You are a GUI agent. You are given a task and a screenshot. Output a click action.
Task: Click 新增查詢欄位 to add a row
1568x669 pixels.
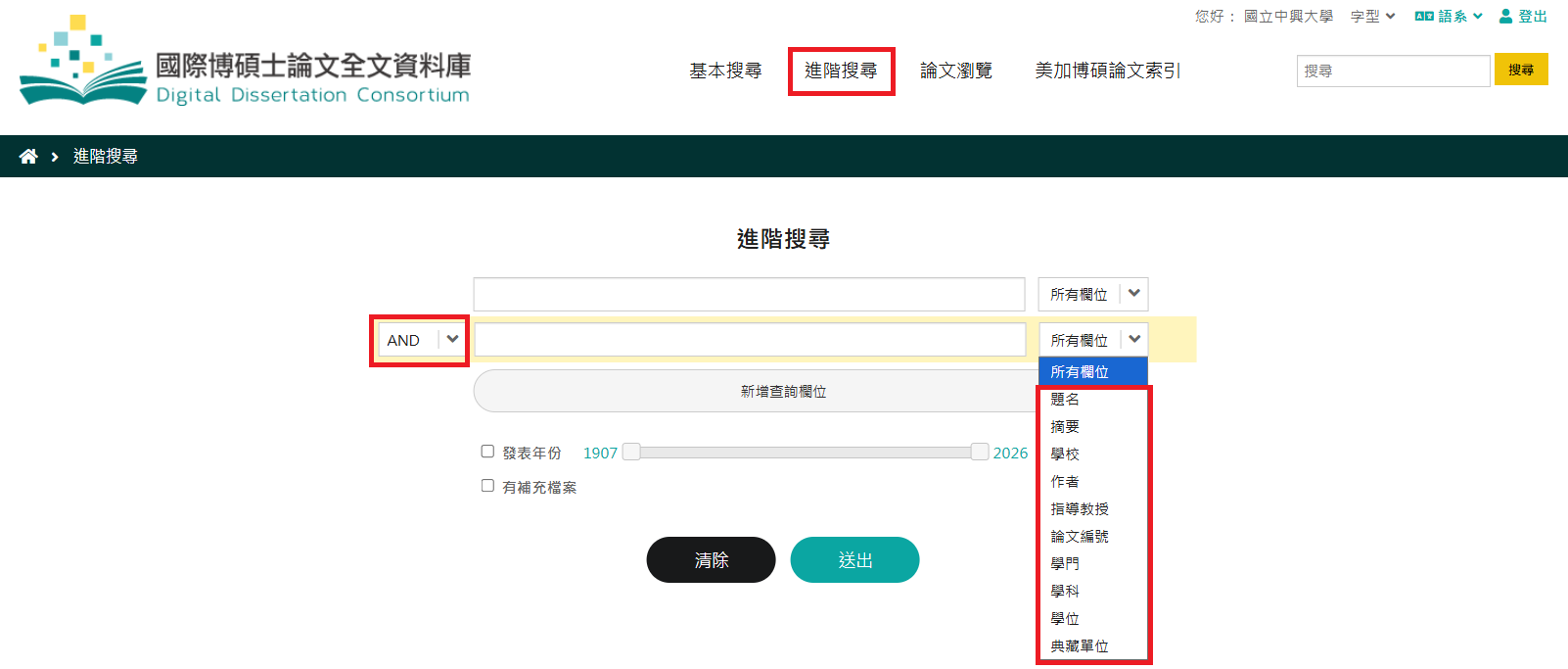[783, 391]
